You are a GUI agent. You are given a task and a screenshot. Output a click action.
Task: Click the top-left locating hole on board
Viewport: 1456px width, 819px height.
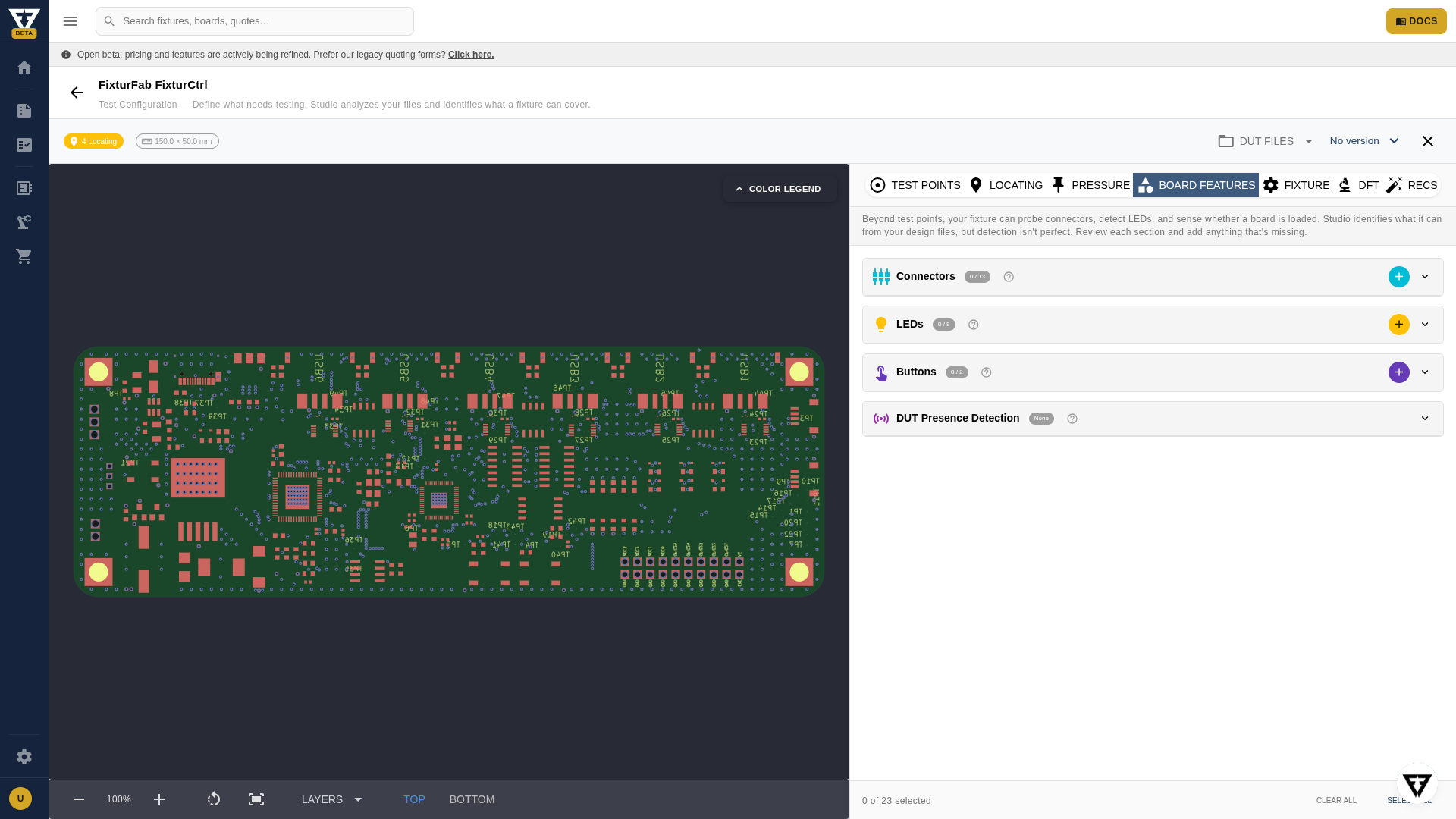click(99, 372)
